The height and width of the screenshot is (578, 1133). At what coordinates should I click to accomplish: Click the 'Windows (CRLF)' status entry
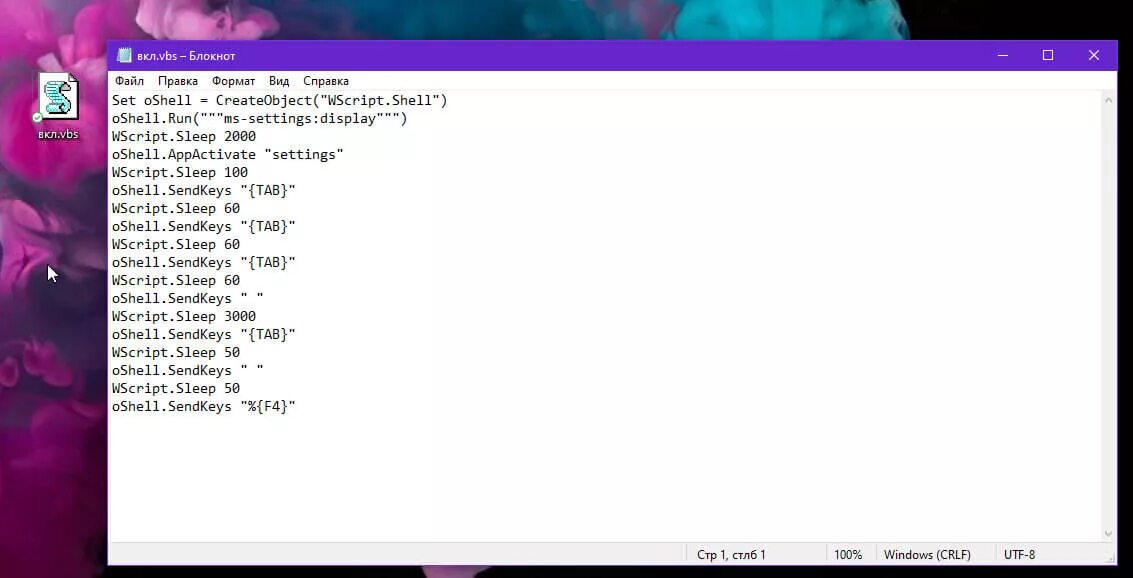point(927,555)
